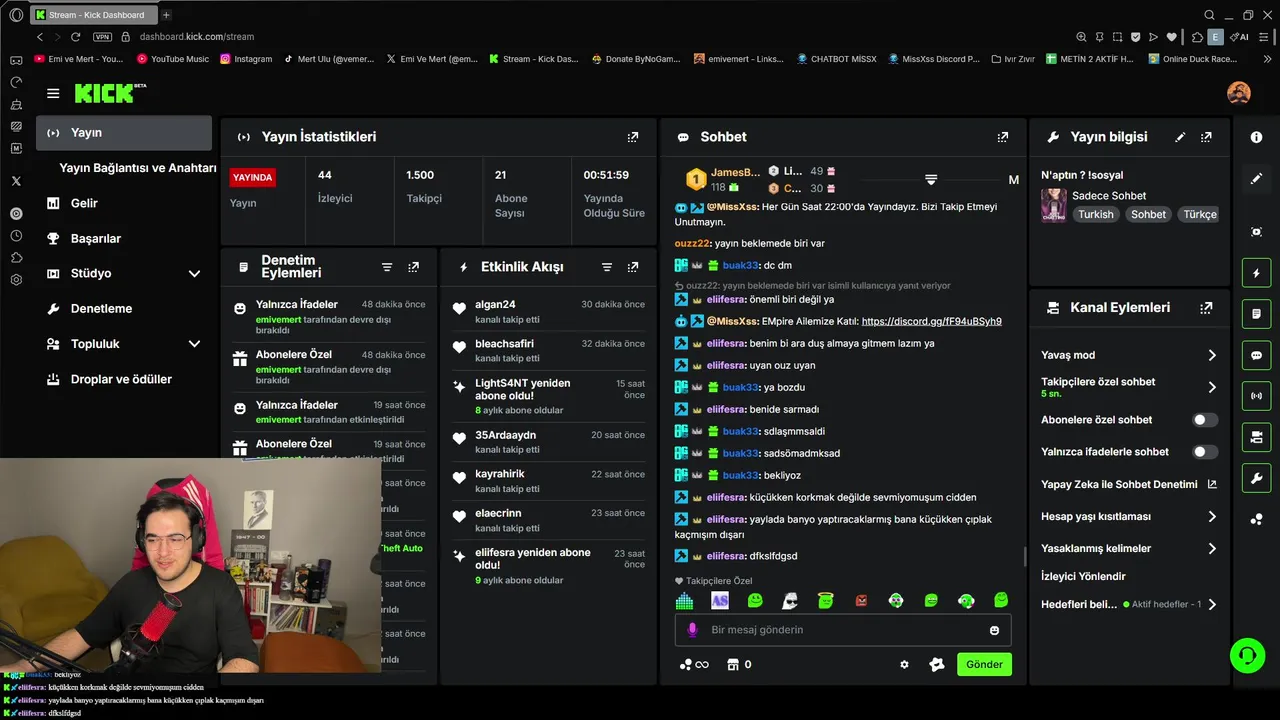Click the info icon in right sidebar
Viewport: 1280px width, 720px height.
[1257, 137]
